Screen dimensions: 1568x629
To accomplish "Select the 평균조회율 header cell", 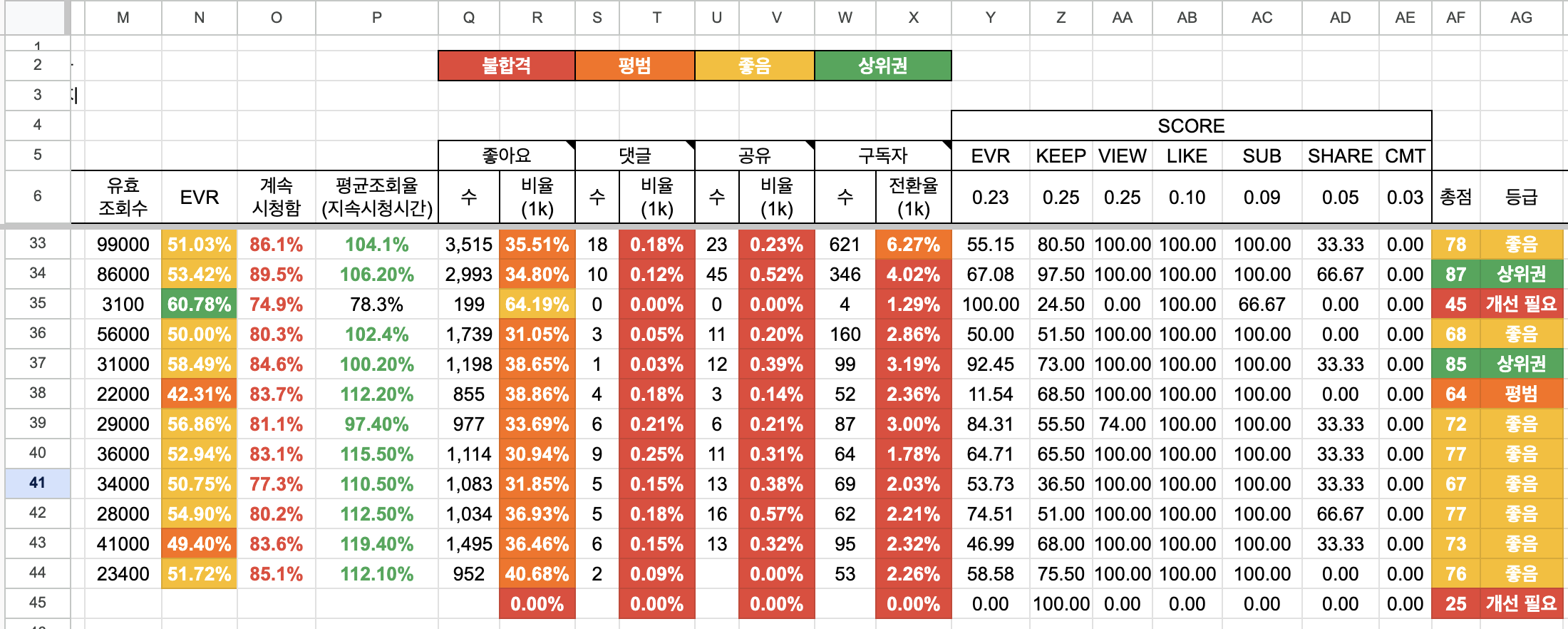I will pyautogui.click(x=377, y=197).
